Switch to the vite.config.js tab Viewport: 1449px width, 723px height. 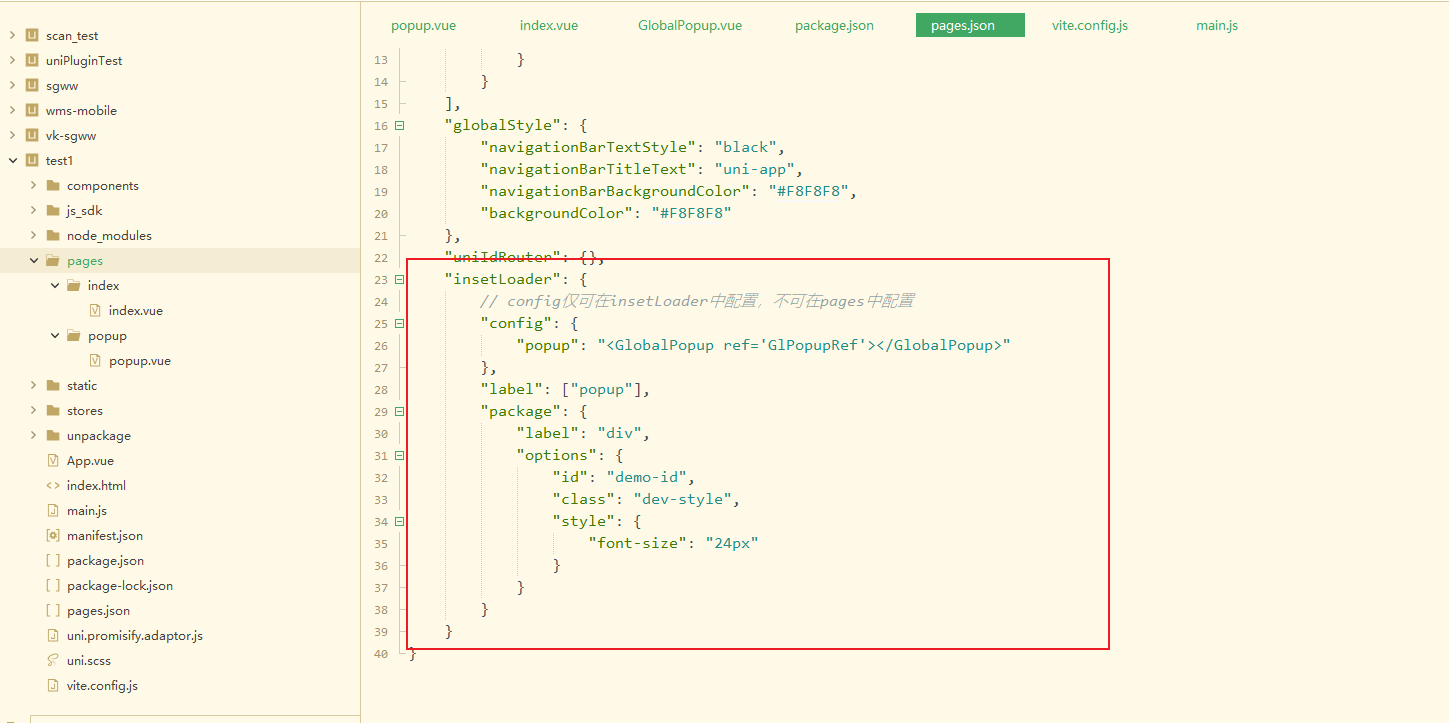click(x=1089, y=25)
